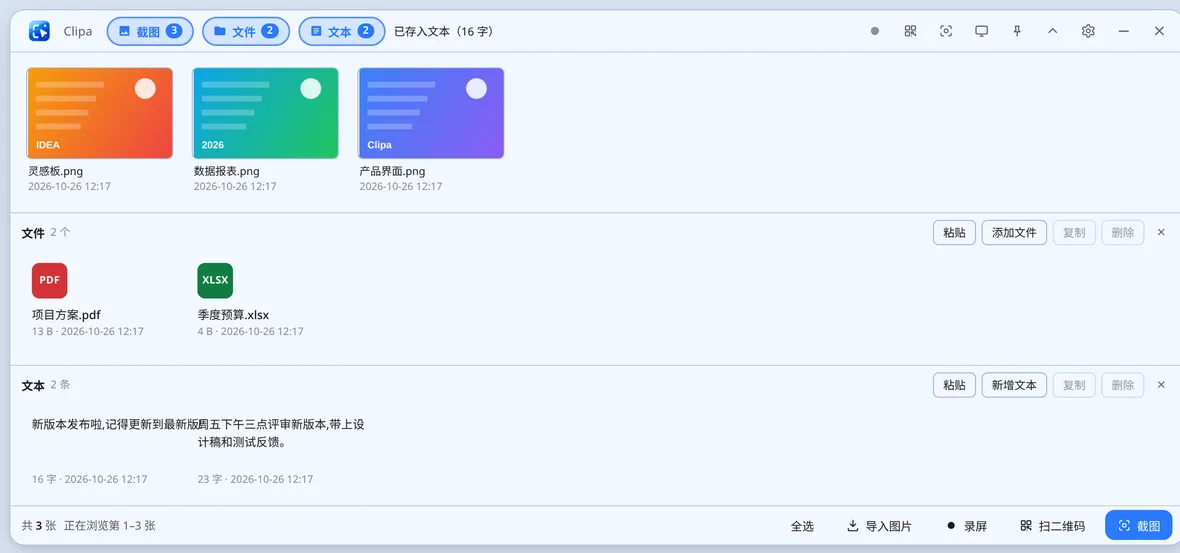The height and width of the screenshot is (553, 1180).
Task: Click the blue 截图 button
Action: tap(1139, 525)
